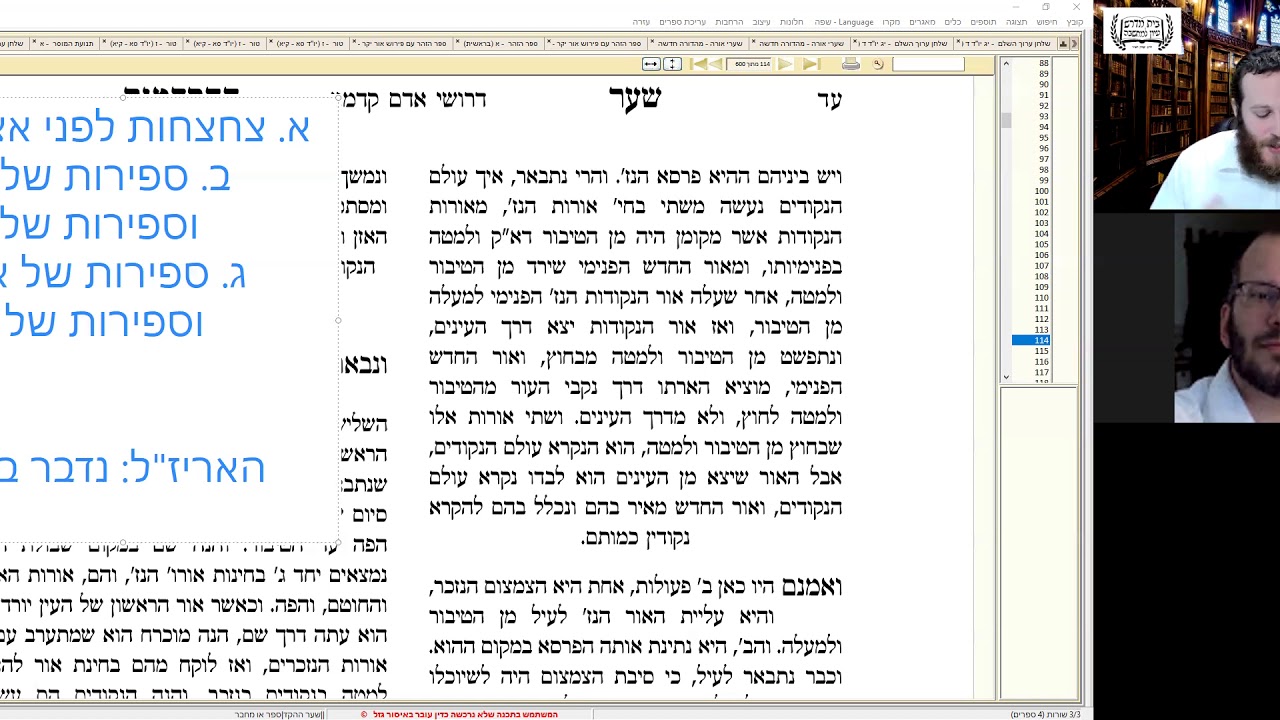
Task: Select page 110 in the page list
Action: tap(1041, 298)
